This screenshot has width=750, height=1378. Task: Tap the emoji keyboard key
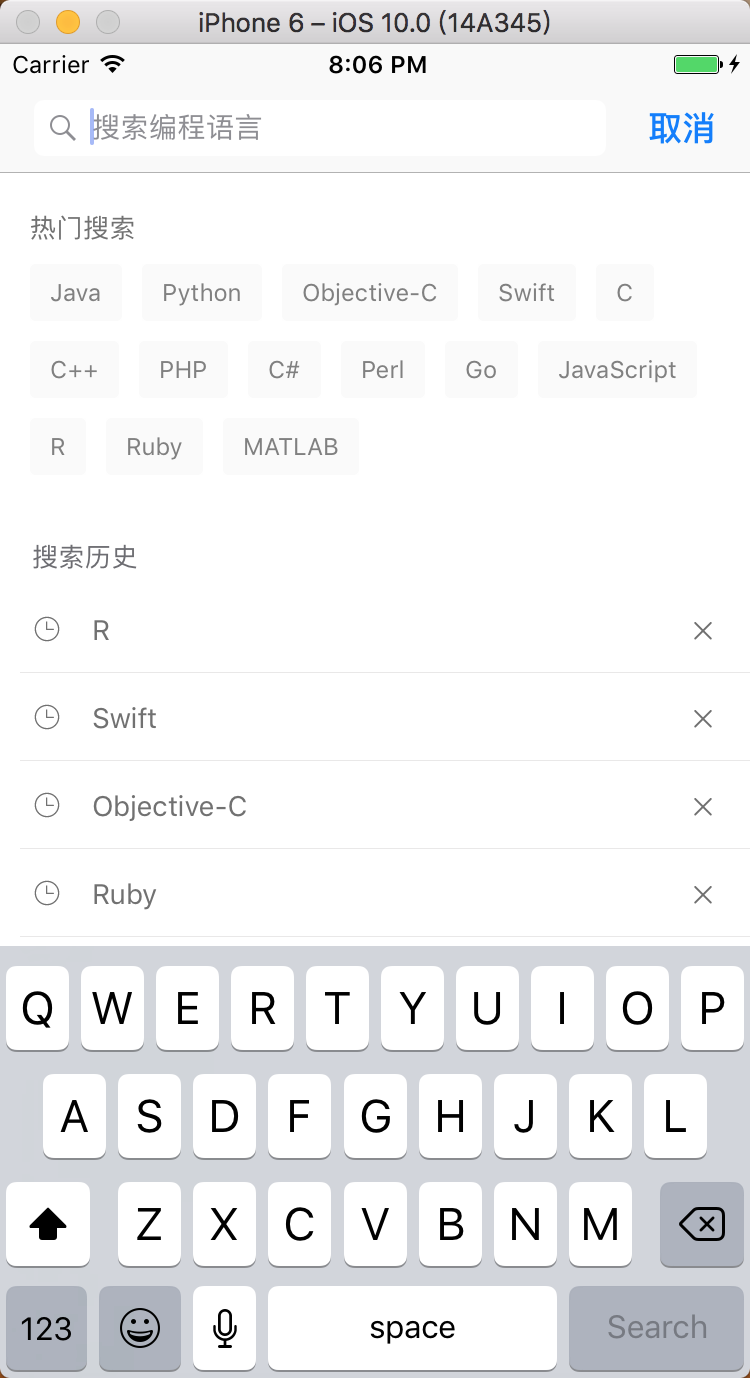click(140, 1328)
